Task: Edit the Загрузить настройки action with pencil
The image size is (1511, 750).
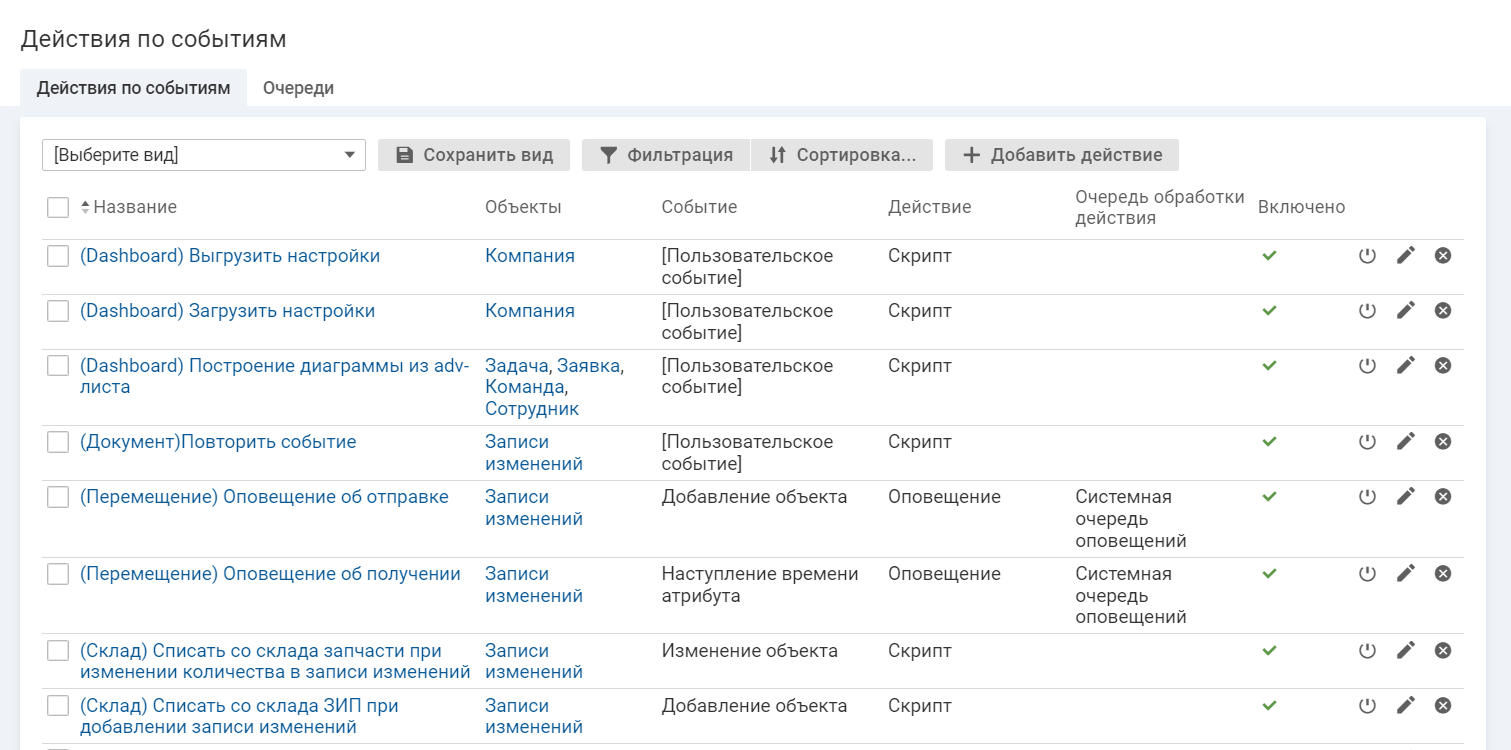Action: [1406, 311]
